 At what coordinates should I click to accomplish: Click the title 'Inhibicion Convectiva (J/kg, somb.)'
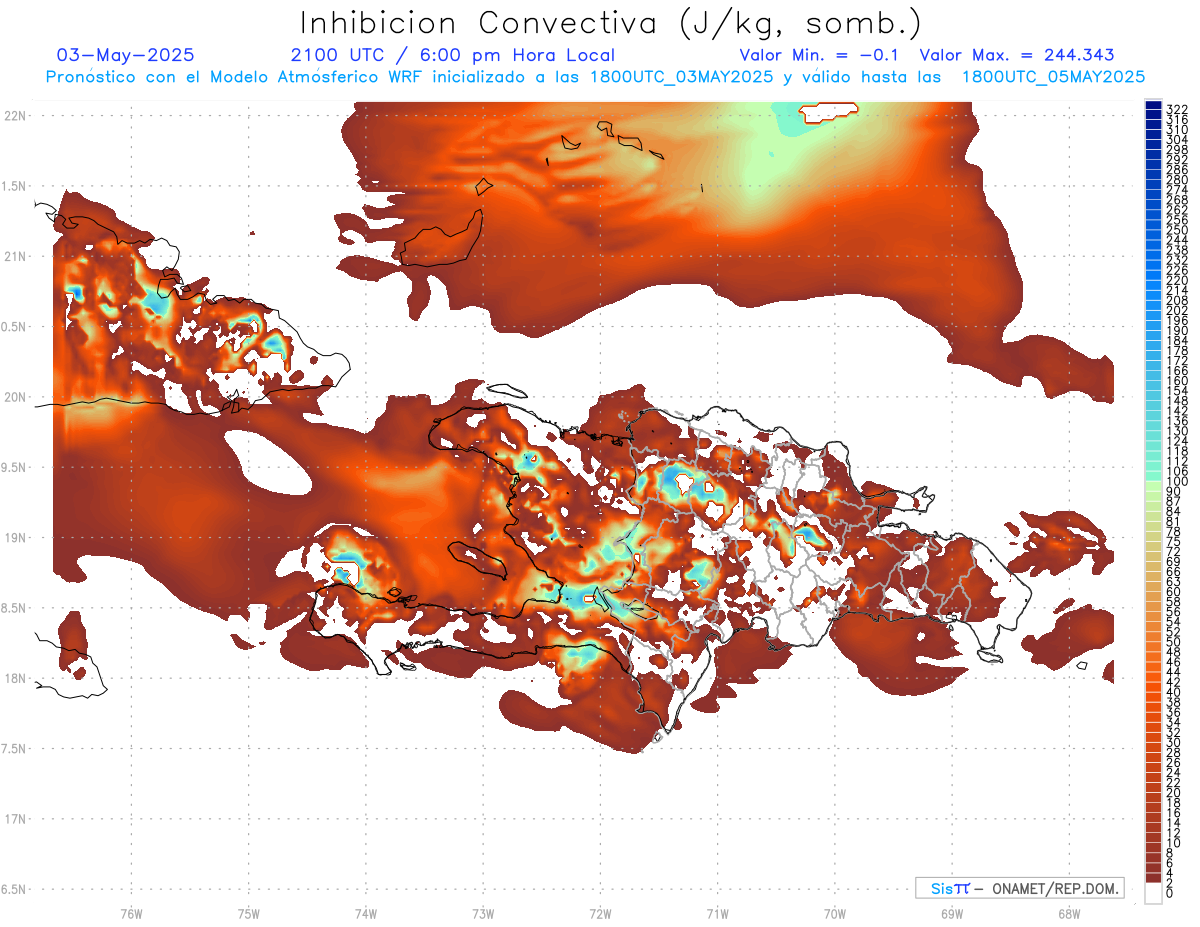(x=610, y=23)
